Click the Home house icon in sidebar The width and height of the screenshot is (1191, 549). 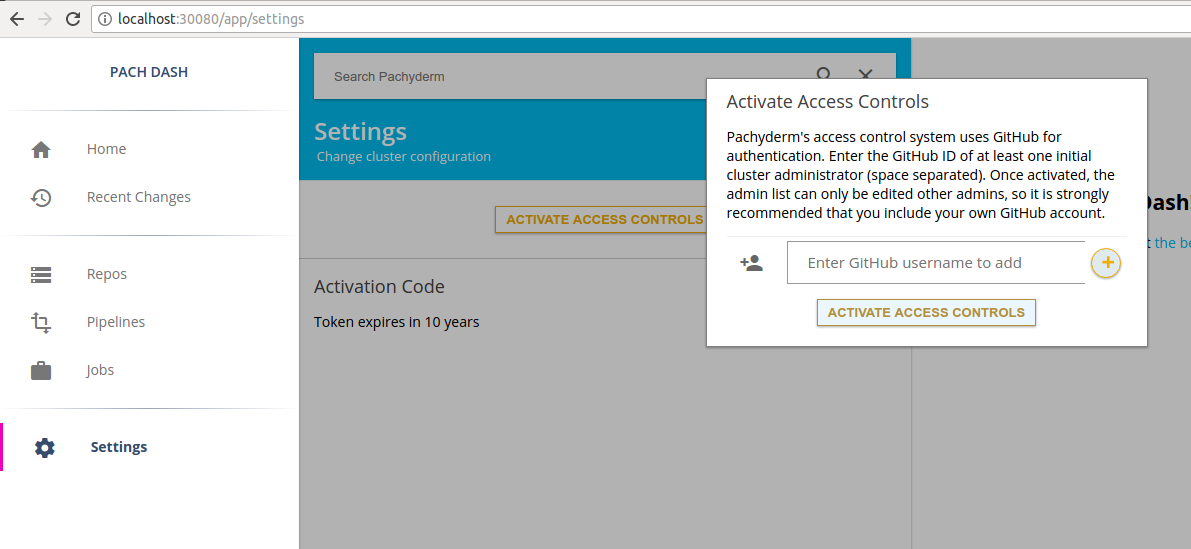point(41,150)
